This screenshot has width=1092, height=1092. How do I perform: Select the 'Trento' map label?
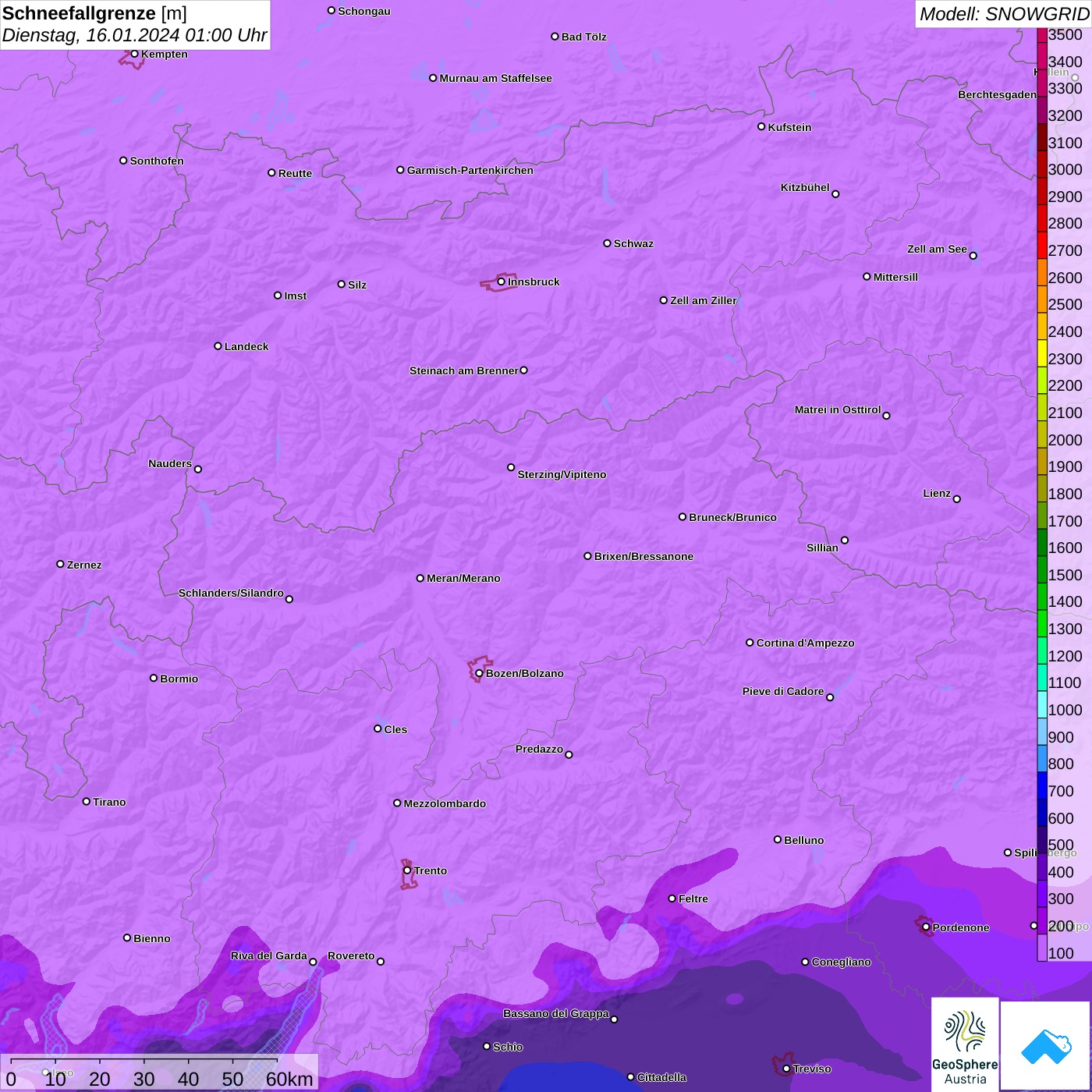point(431,870)
